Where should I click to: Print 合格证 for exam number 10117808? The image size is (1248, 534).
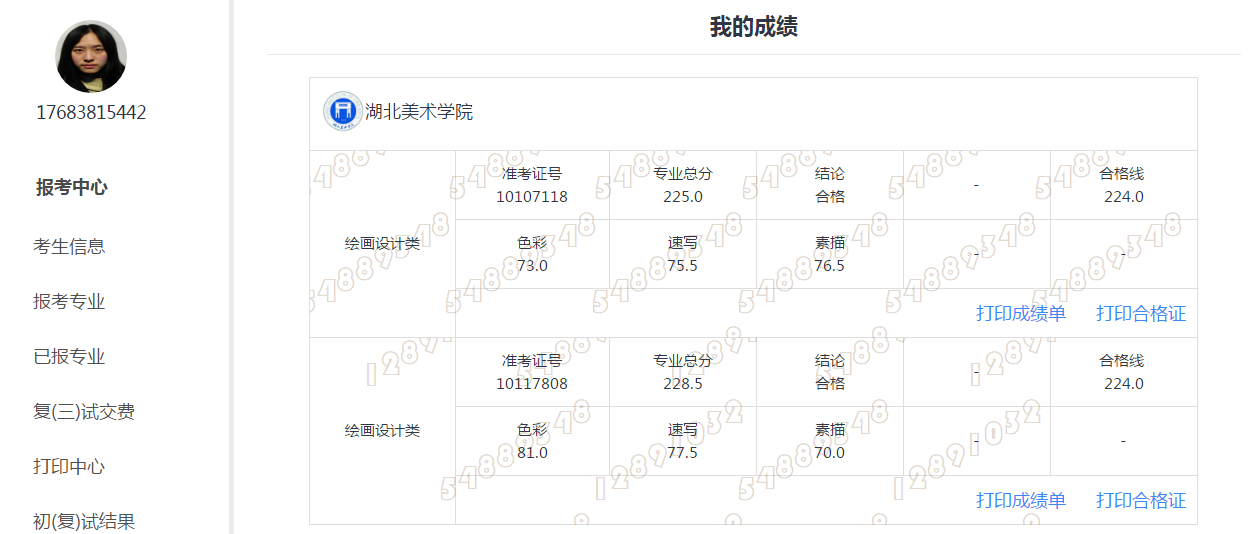(1141, 501)
